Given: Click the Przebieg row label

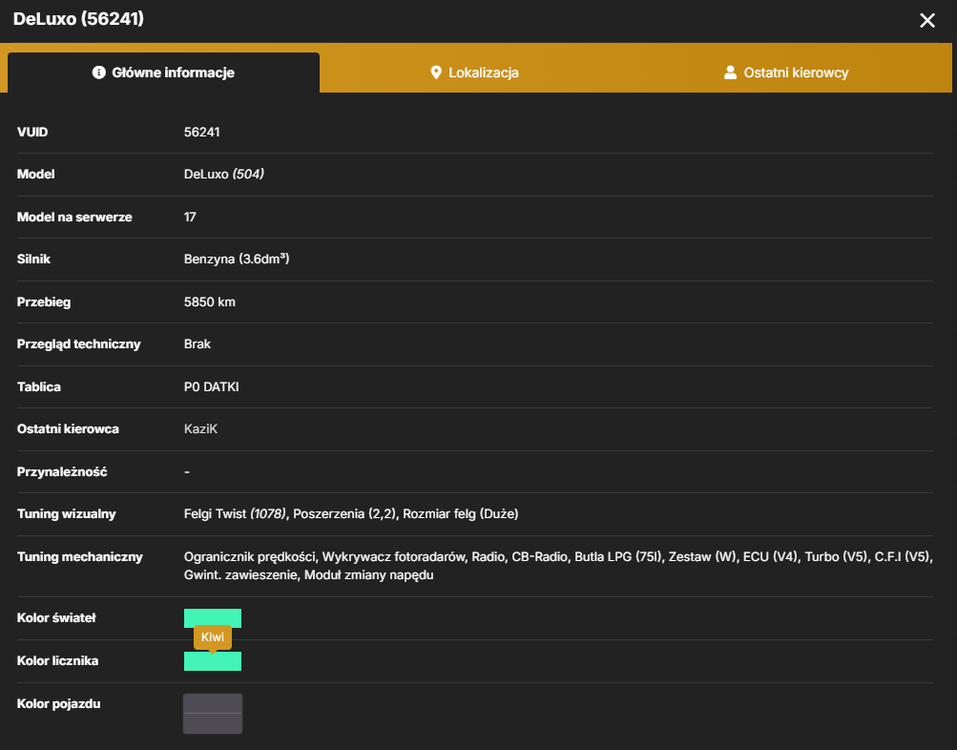Looking at the screenshot, I should pyautogui.click(x=43, y=302).
